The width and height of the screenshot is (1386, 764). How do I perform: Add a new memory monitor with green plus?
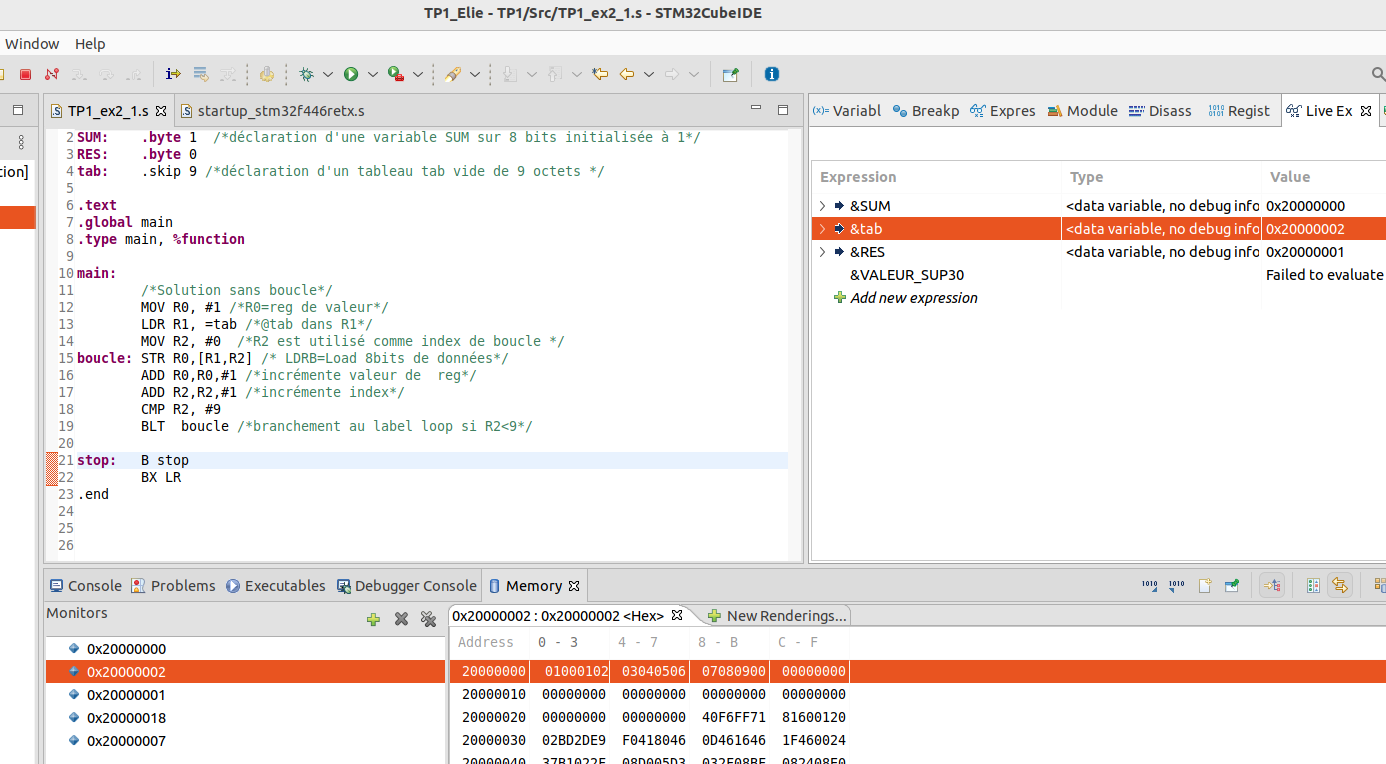click(x=373, y=619)
